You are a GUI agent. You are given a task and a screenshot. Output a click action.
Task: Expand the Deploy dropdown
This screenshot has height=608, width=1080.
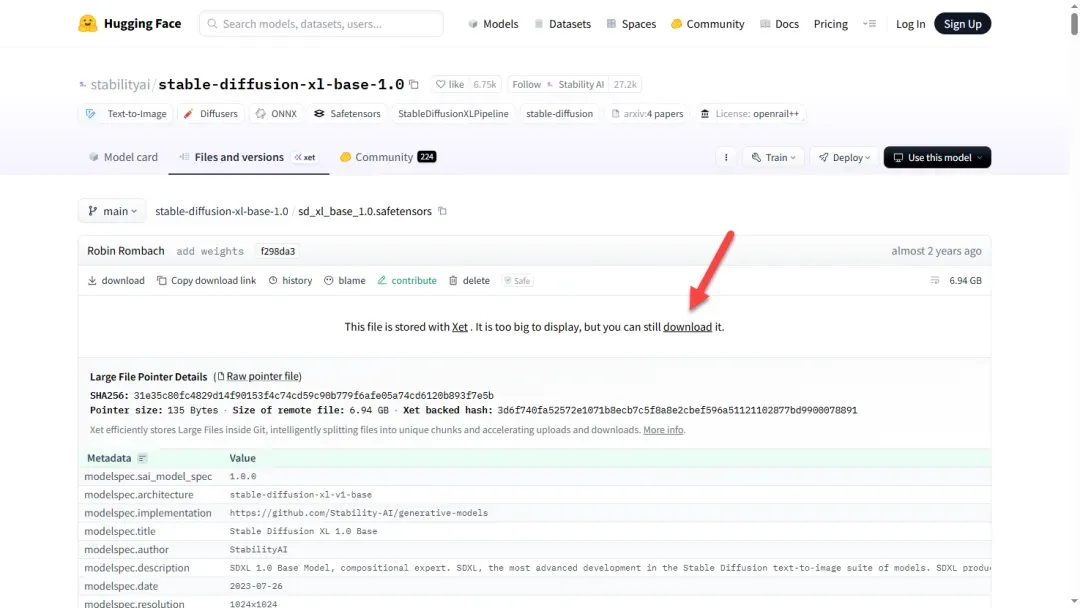pos(844,158)
